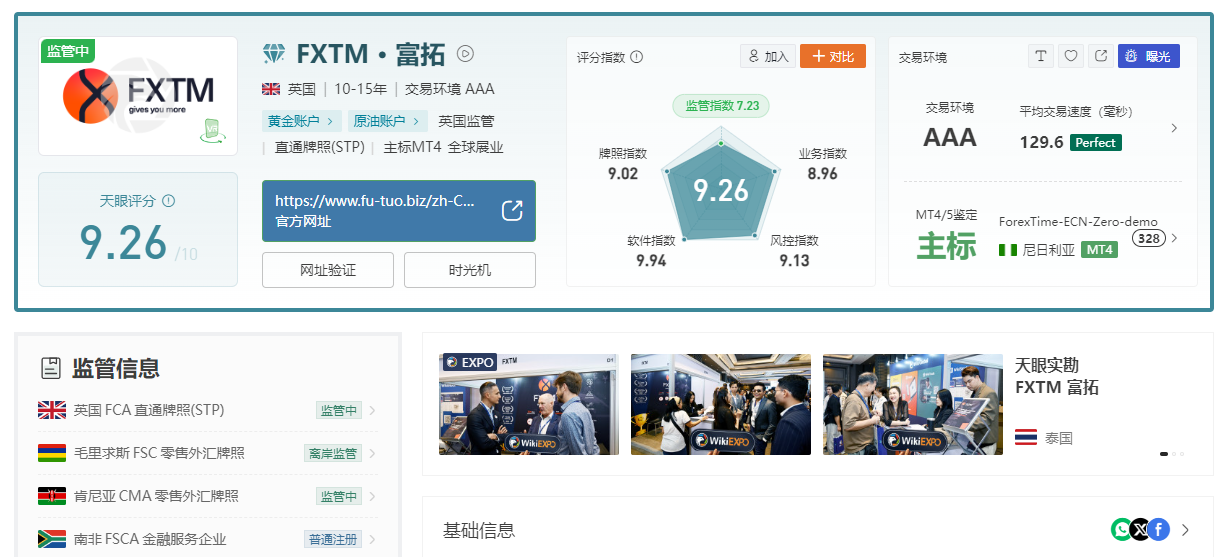Screen dimensions: 1226x557
Task: Expand the 基础信息 section chevron
Action: (x=1185, y=530)
